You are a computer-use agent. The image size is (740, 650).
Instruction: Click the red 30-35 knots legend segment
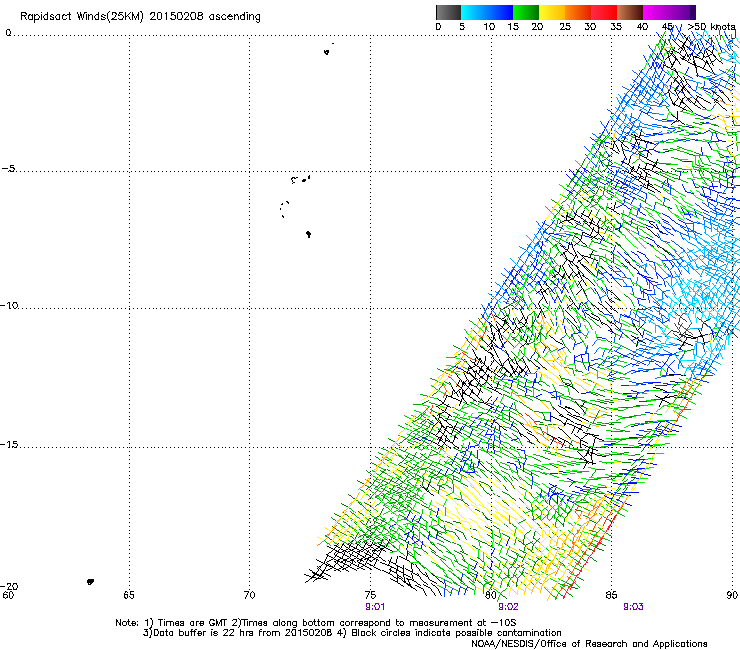point(604,12)
